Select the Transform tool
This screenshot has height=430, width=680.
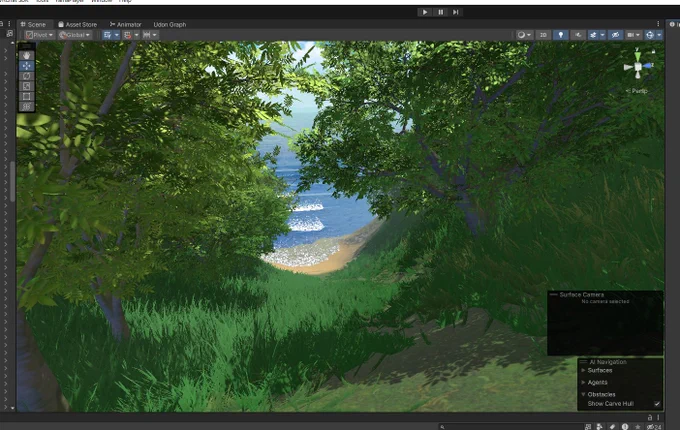point(26,107)
